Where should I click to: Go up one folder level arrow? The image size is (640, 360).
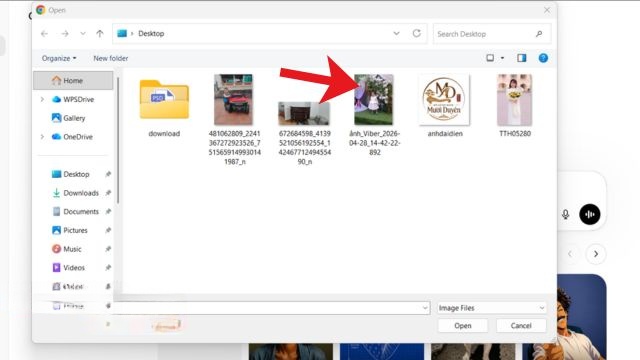[x=100, y=34]
